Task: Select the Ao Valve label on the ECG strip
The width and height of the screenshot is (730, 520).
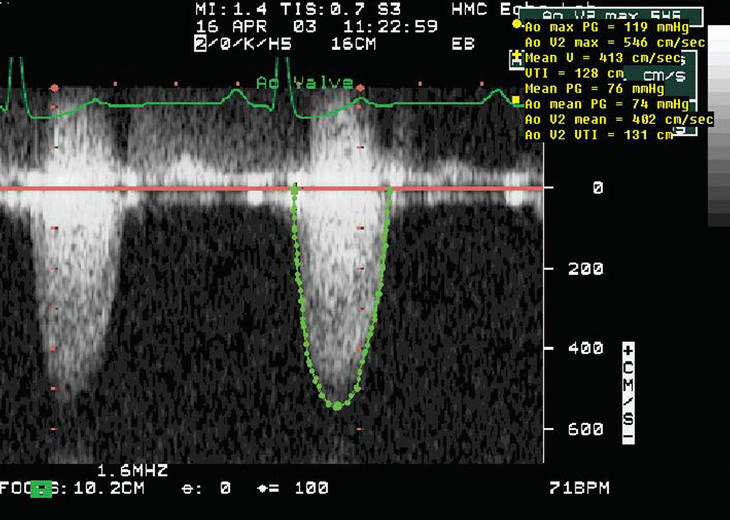Action: [305, 83]
